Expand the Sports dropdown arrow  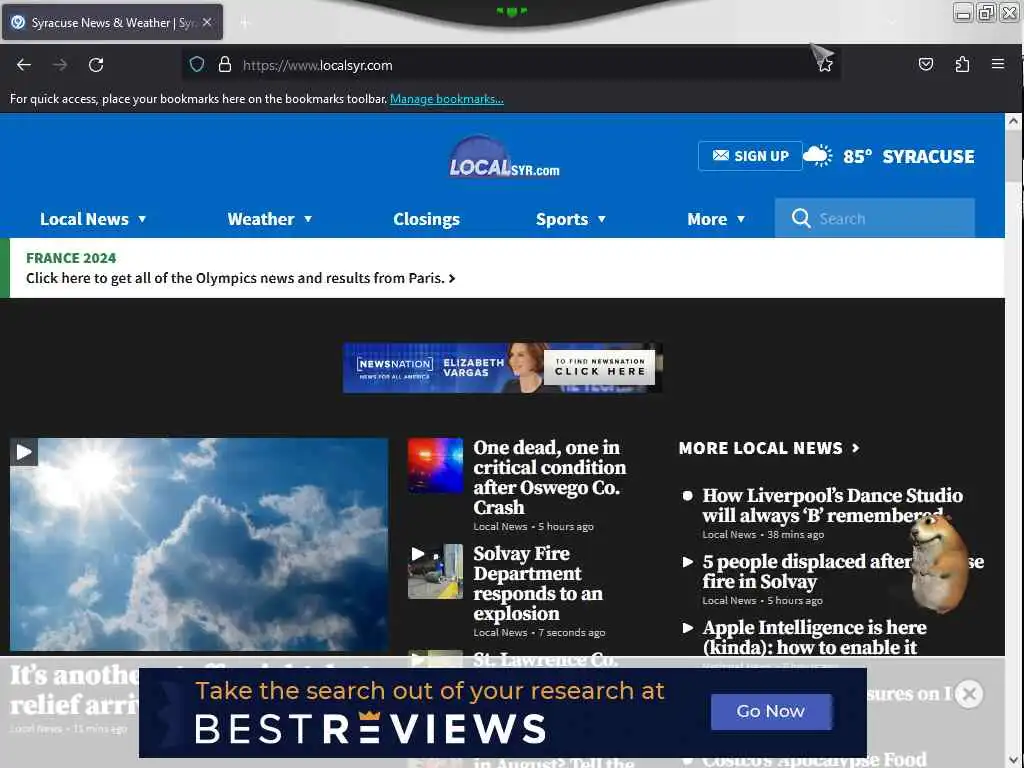pyautogui.click(x=602, y=219)
